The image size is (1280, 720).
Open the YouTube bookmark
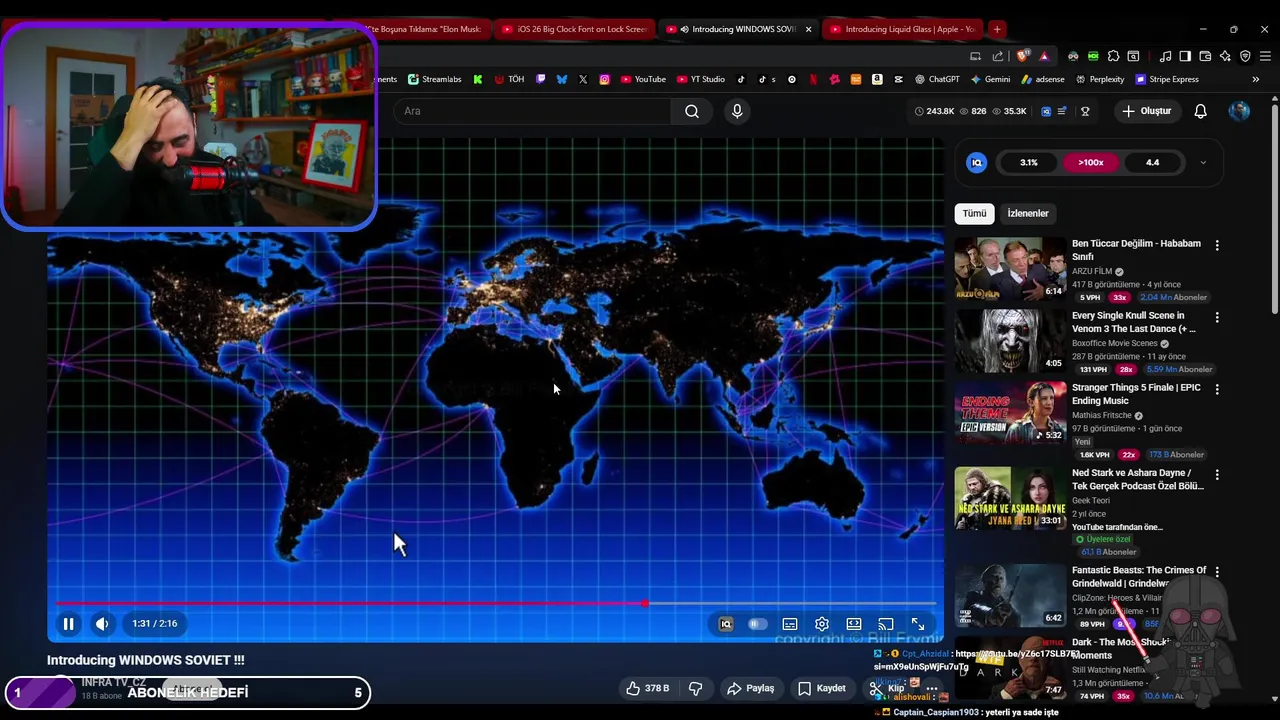[x=643, y=79]
